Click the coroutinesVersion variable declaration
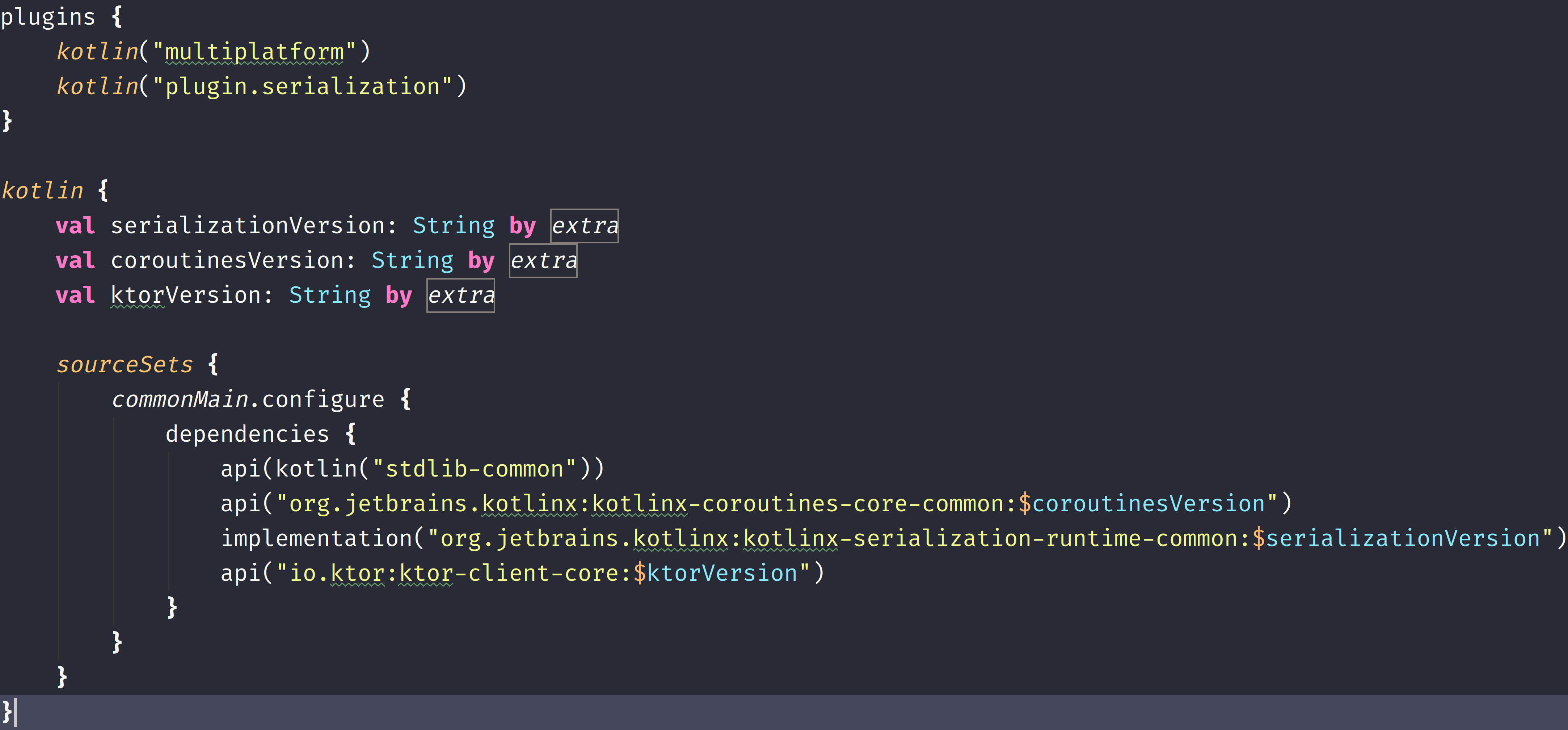Screen dimensions: 1568x730 [x=228, y=260]
